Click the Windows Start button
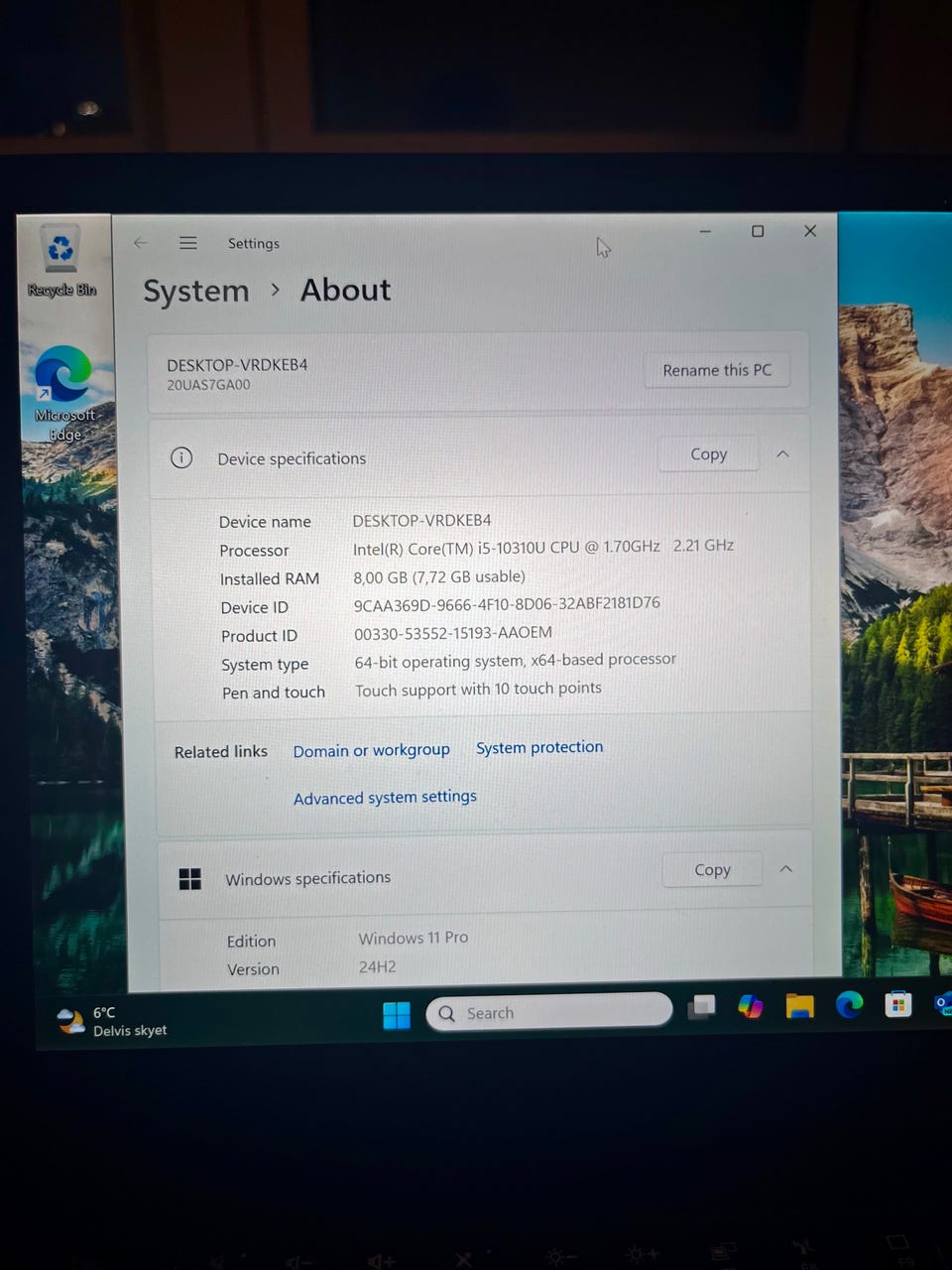This screenshot has height=1270, width=952. (x=397, y=1015)
